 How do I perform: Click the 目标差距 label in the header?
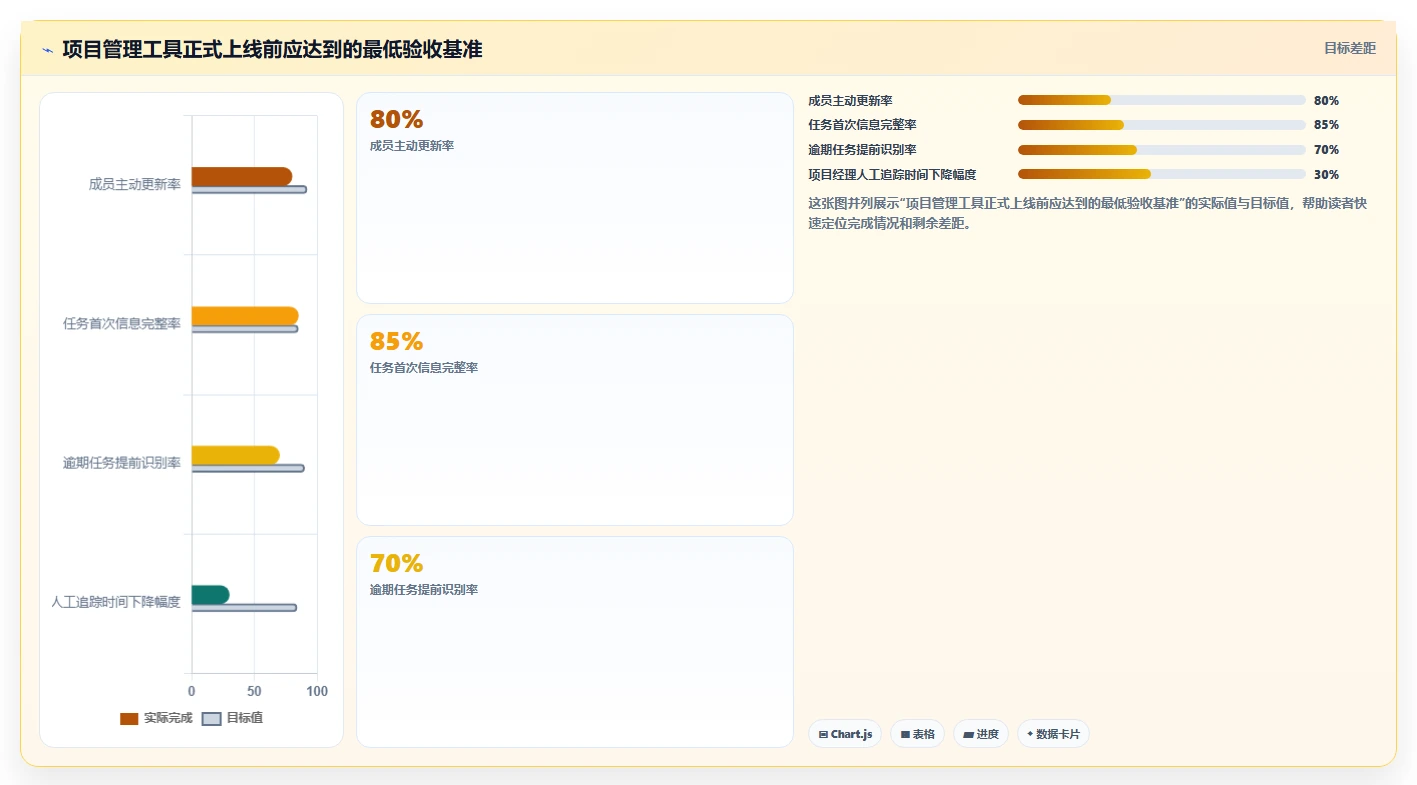pyautogui.click(x=1350, y=48)
